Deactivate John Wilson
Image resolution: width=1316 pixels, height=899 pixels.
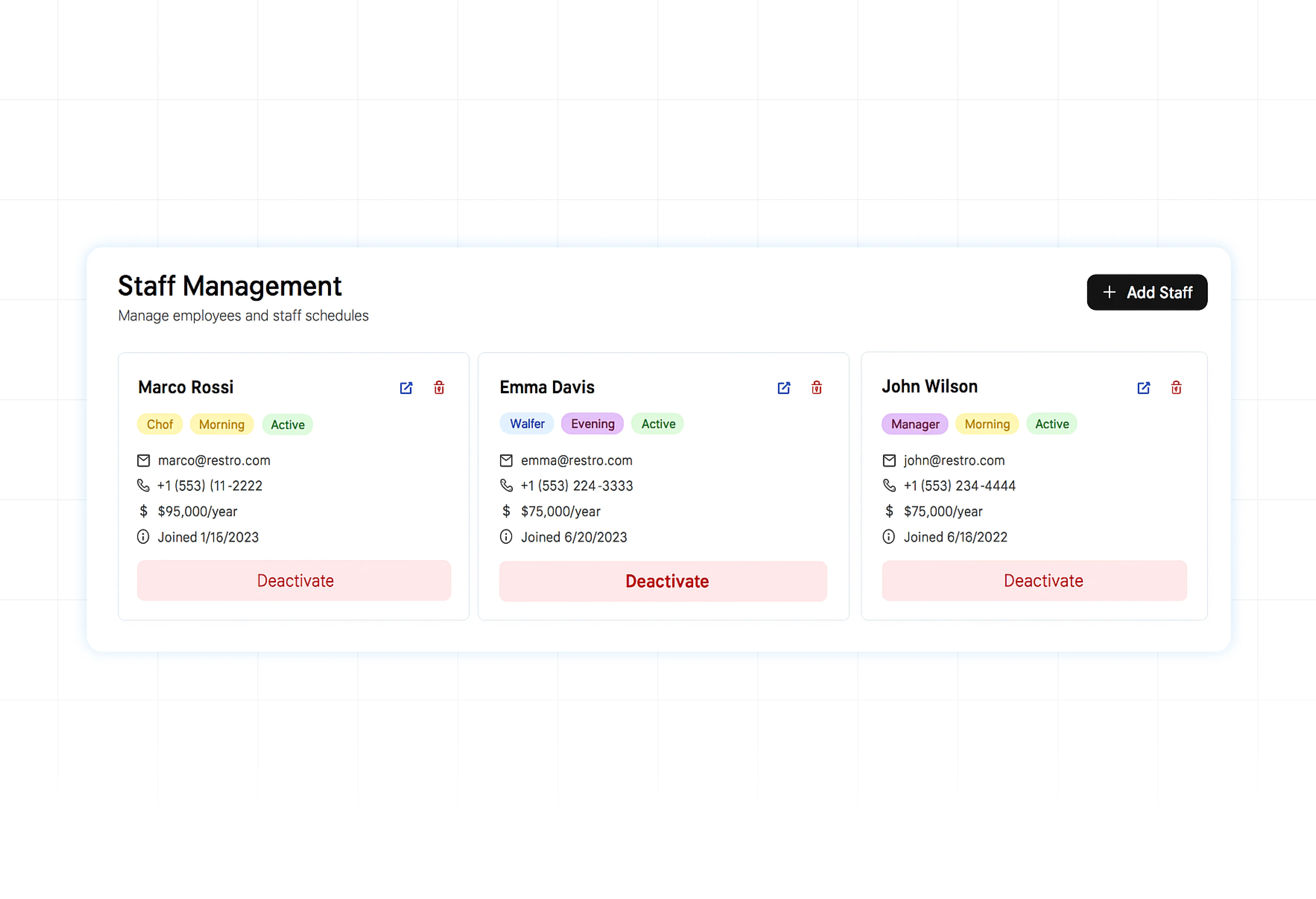tap(1034, 581)
